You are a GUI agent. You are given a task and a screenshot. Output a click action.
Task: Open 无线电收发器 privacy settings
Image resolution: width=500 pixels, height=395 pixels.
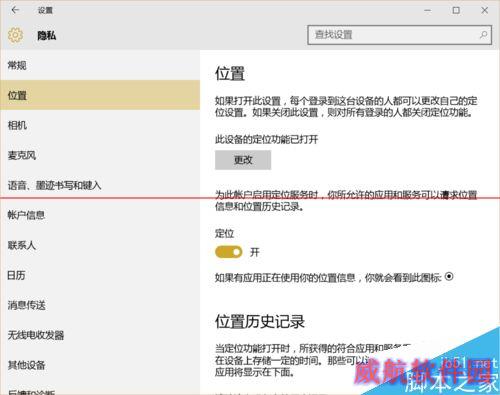(100, 335)
